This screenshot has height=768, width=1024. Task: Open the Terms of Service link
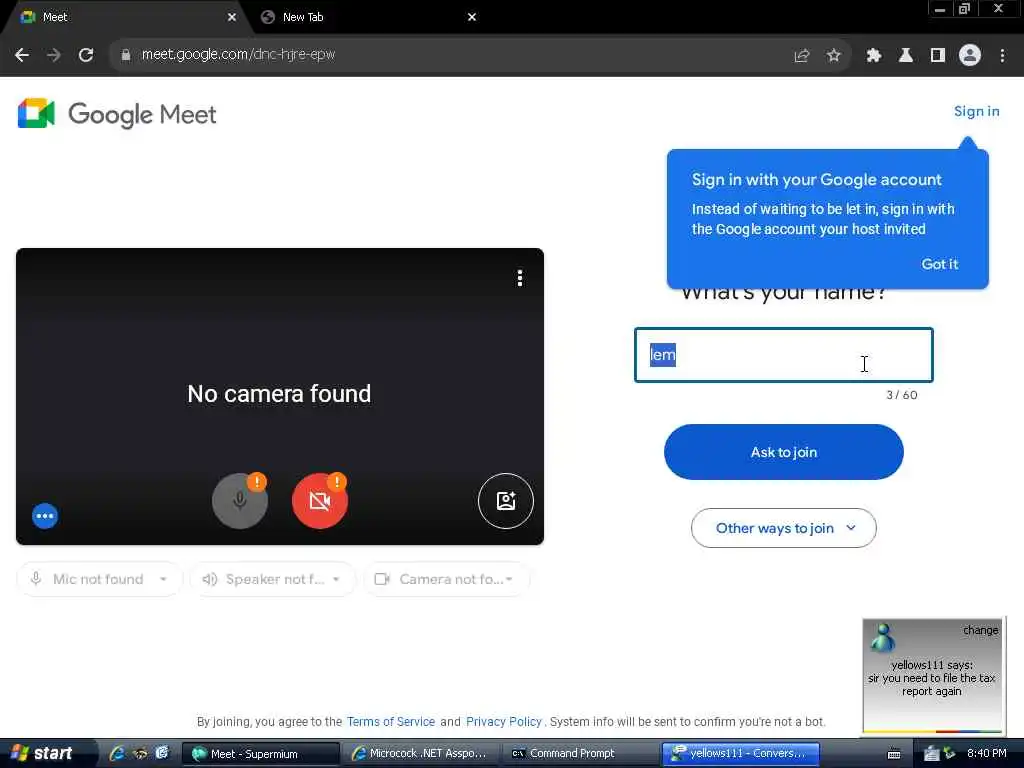pos(391,722)
